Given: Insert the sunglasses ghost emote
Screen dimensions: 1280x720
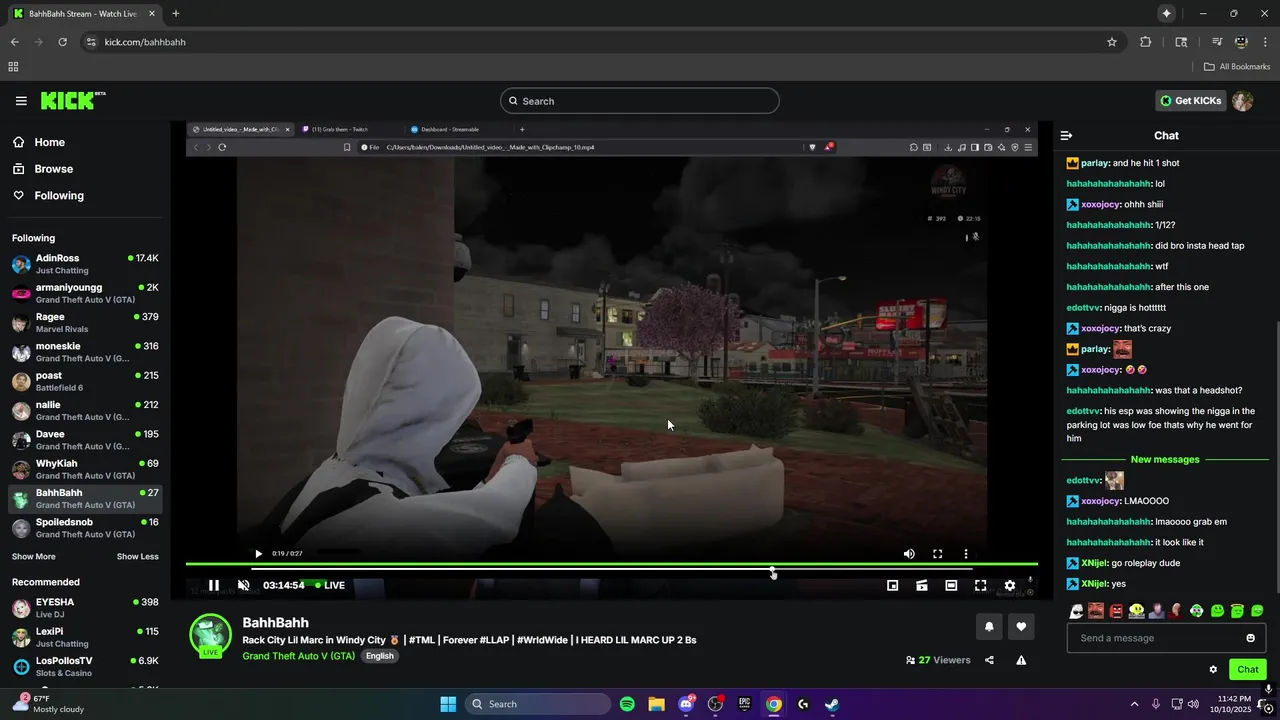Looking at the screenshot, I should pyautogui.click(x=1076, y=611).
